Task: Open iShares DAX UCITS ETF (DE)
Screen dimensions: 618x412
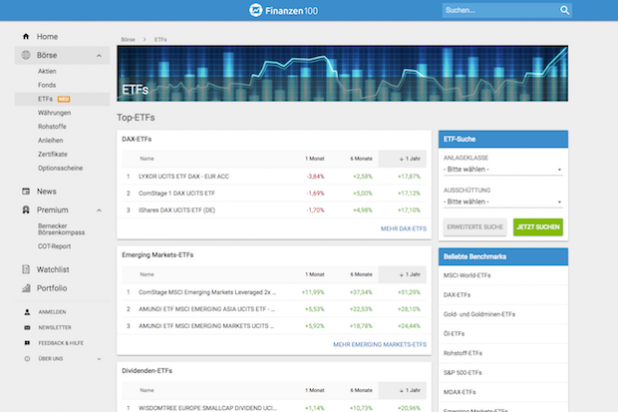Action: (274, 210)
